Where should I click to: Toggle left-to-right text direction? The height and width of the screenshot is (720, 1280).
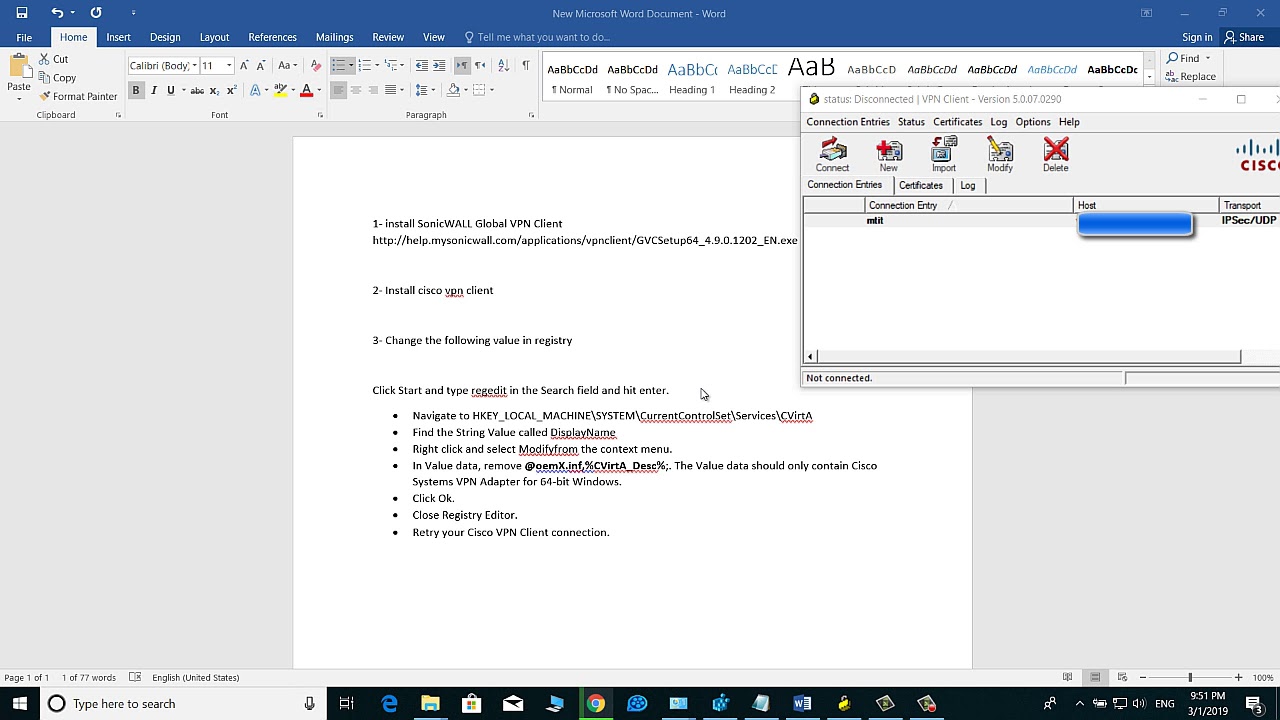[x=462, y=66]
